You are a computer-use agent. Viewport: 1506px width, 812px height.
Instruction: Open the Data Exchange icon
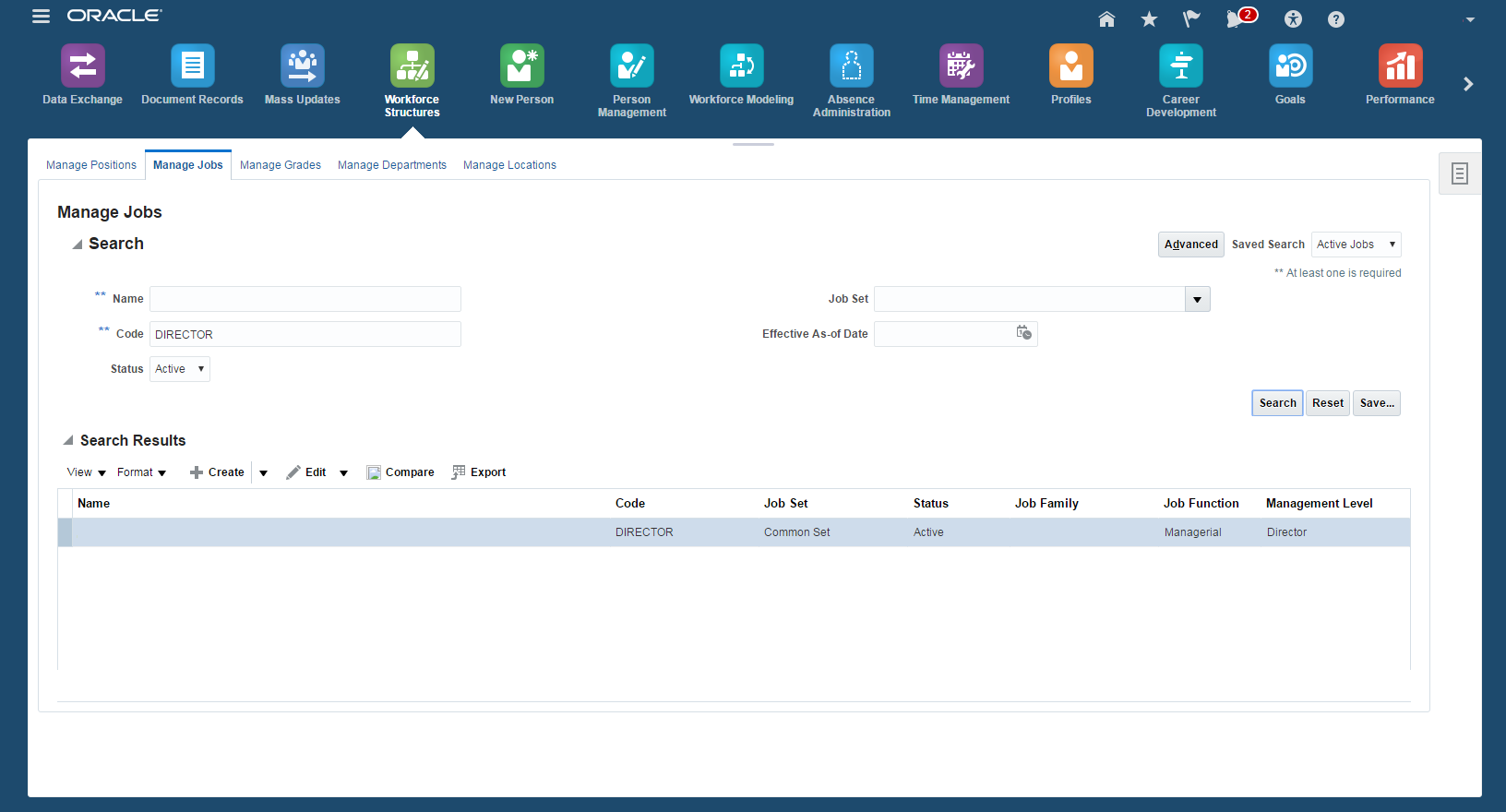82,66
